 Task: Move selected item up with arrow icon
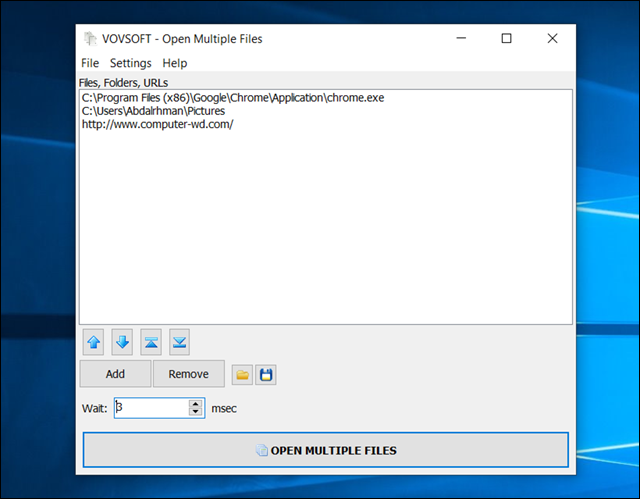pos(93,342)
